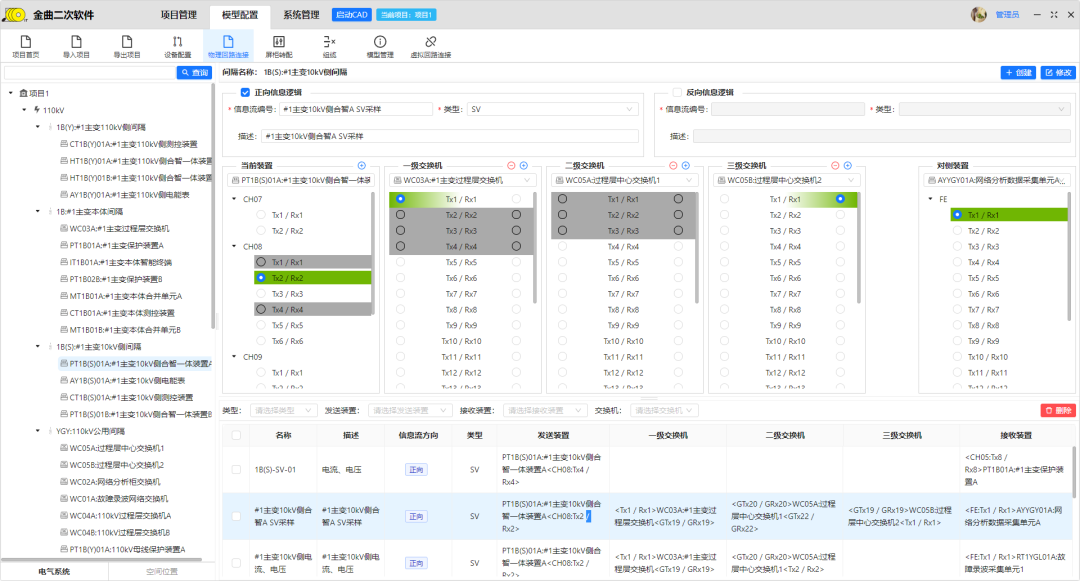Click red minus icon beside 一级交换机
The width and height of the screenshot is (1080, 581).
tap(511, 165)
